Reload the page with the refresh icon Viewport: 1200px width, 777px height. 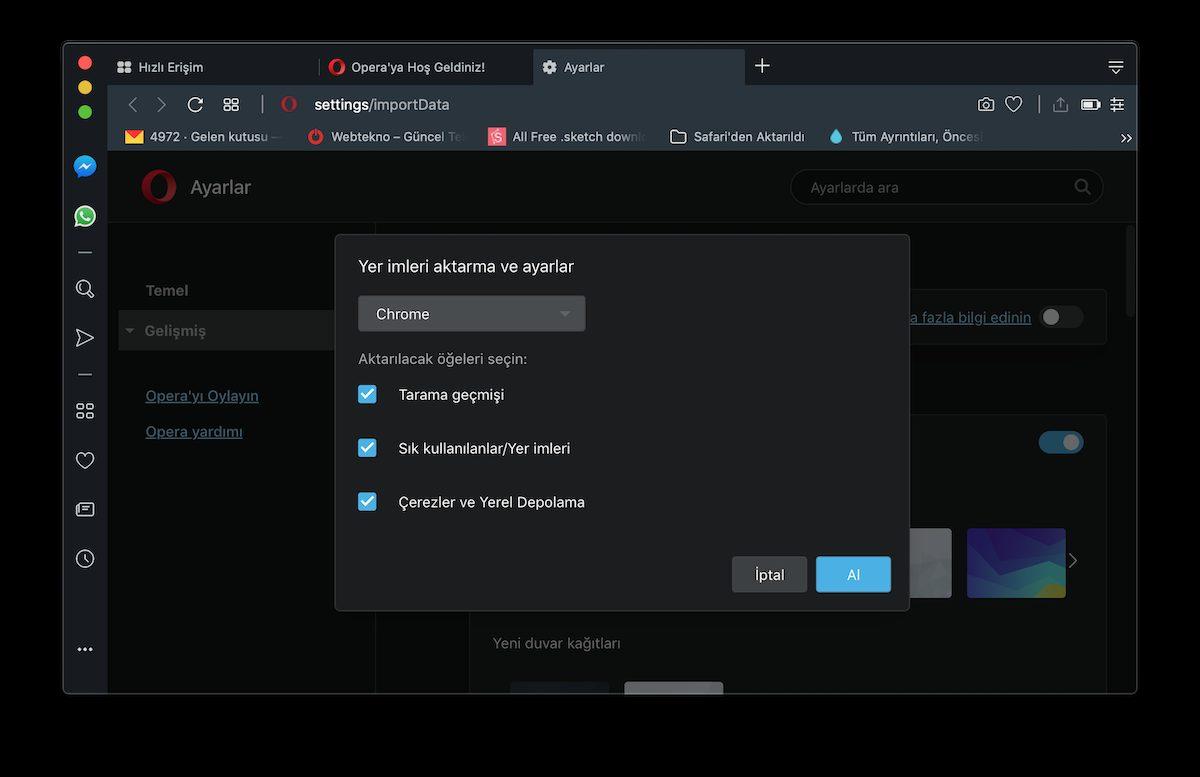tap(195, 105)
